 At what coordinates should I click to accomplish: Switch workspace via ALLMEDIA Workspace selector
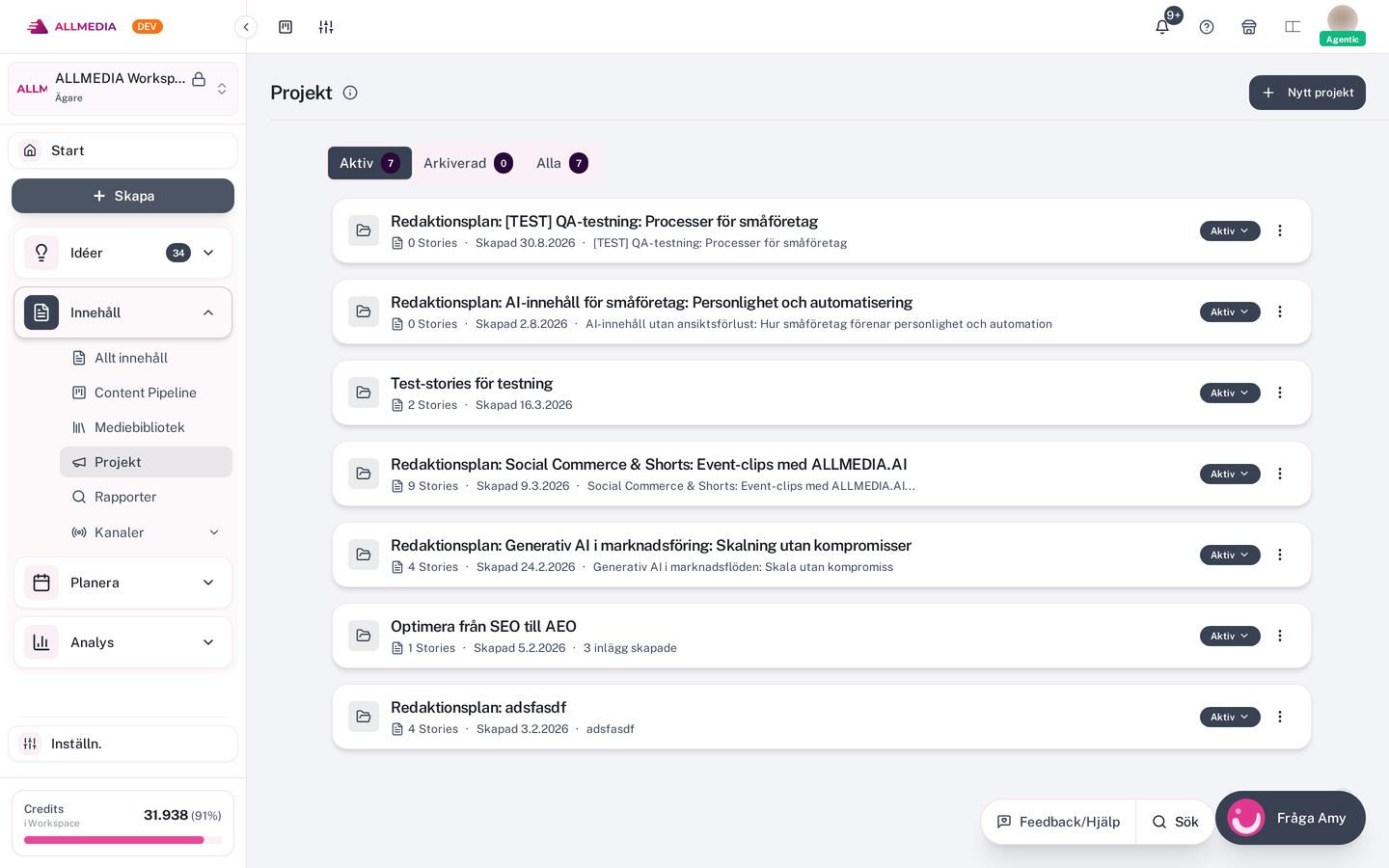123,89
